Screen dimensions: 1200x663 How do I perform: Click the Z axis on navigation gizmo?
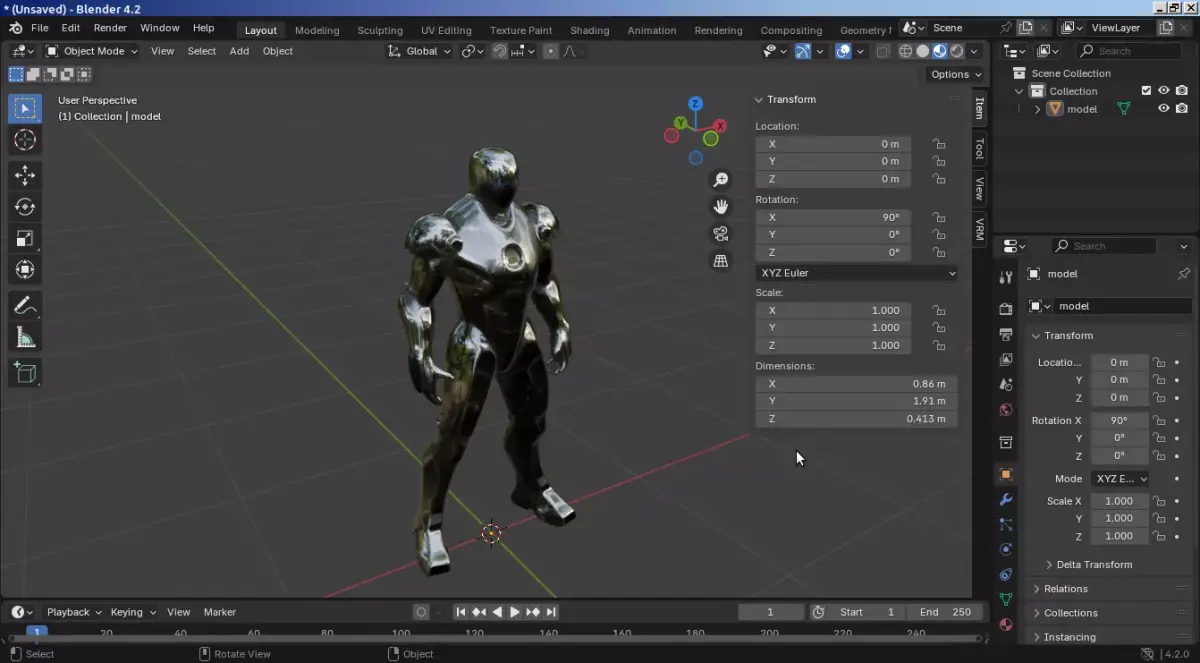point(695,103)
